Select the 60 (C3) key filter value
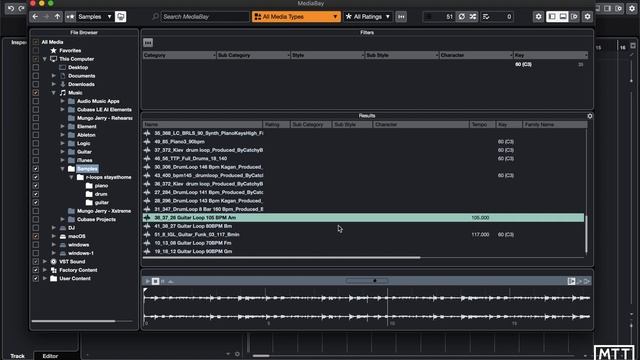This screenshot has width=640, height=360. tap(523, 64)
